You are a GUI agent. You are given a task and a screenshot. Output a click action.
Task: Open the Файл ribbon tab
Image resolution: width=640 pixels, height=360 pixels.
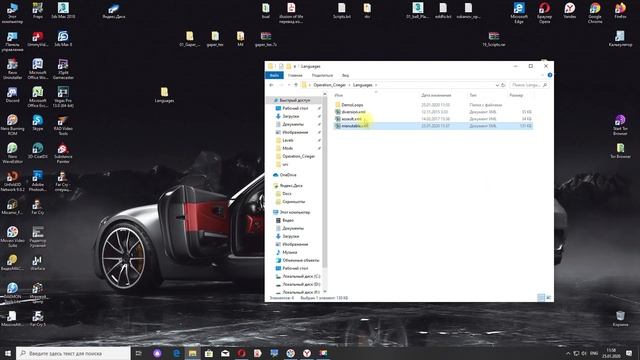[274, 76]
